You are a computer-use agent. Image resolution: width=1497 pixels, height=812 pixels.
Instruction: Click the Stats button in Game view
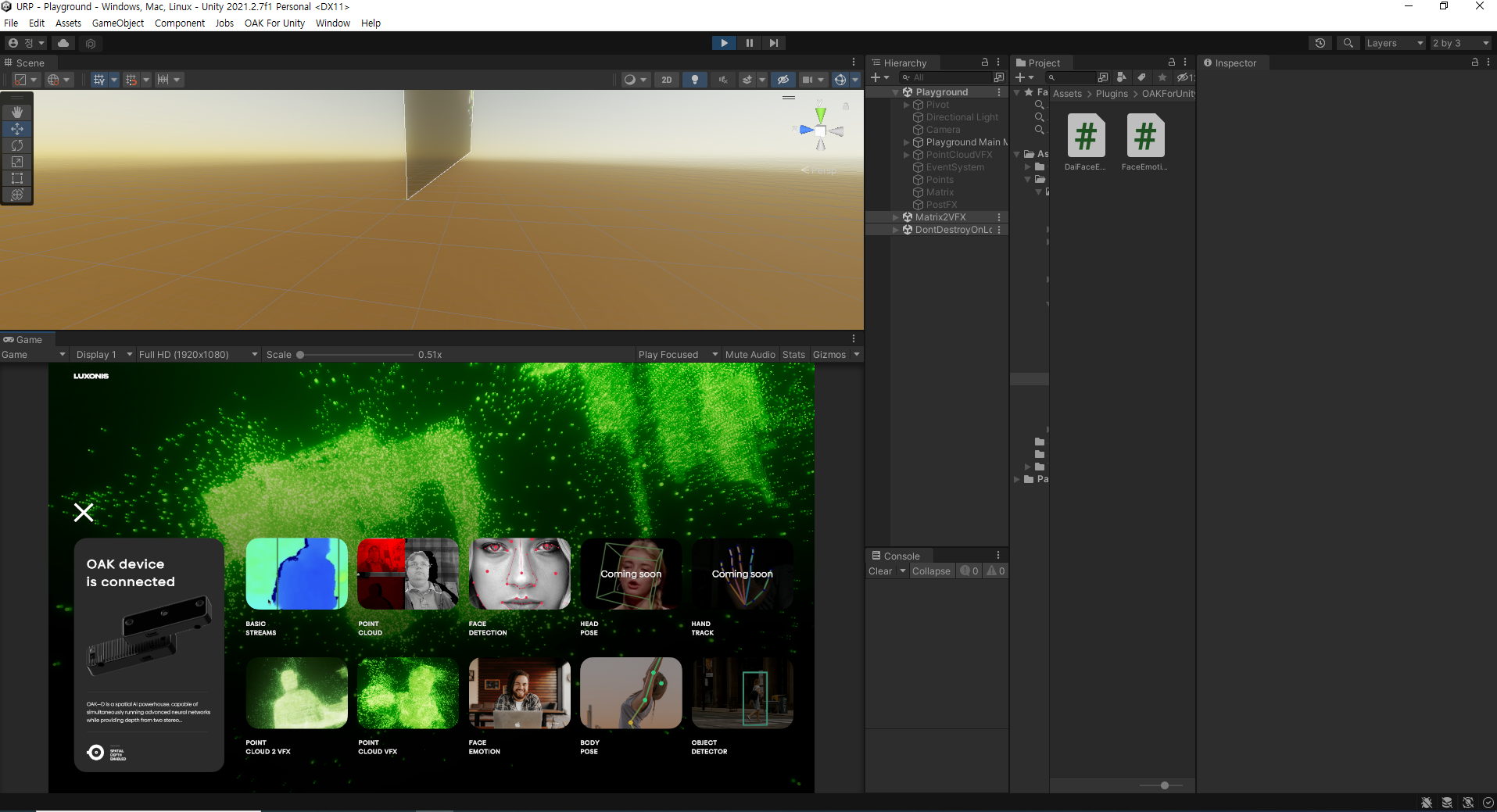point(793,355)
